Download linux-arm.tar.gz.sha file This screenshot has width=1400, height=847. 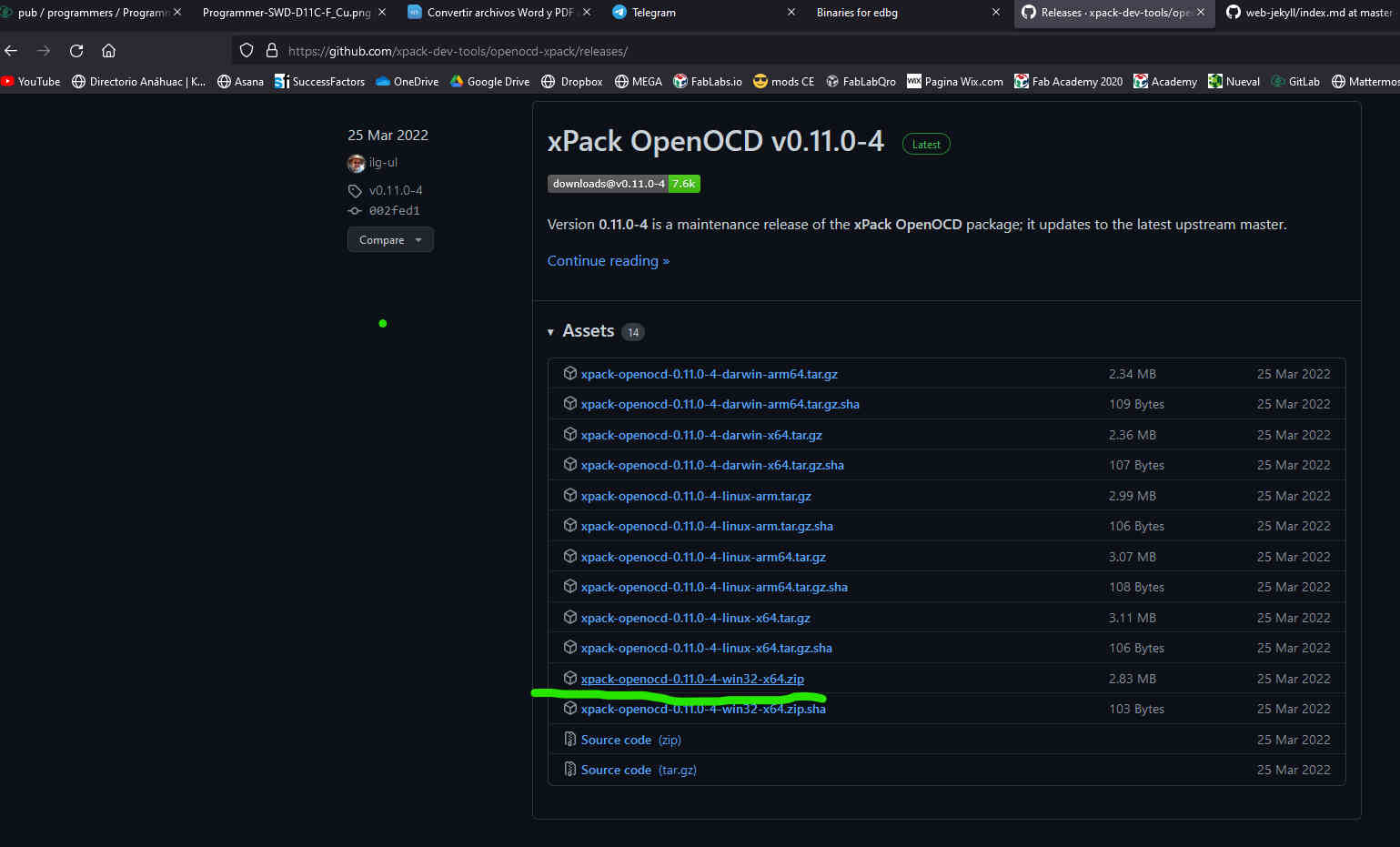click(x=707, y=526)
